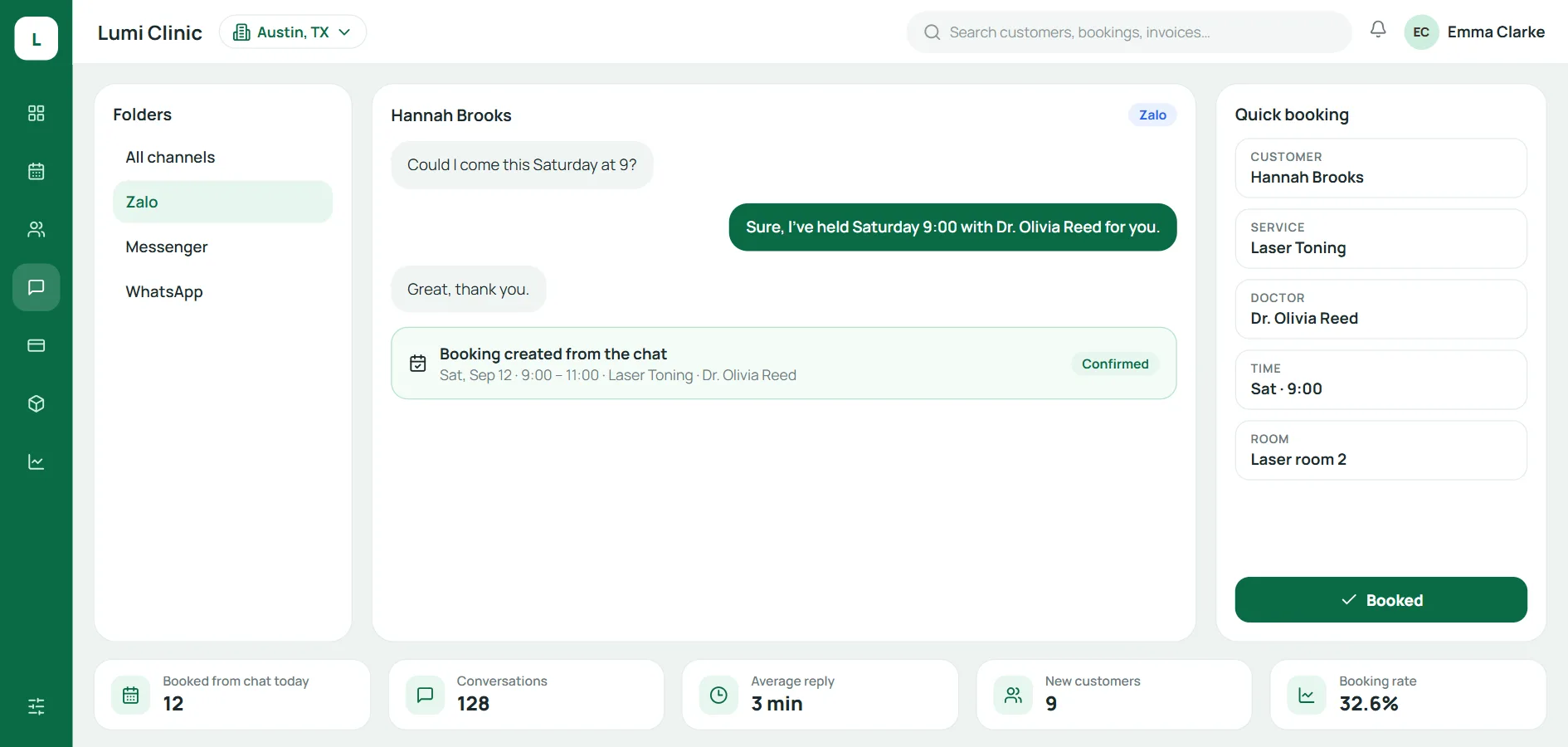
Task: Click the Booking rate 32.6% value
Action: (1369, 704)
